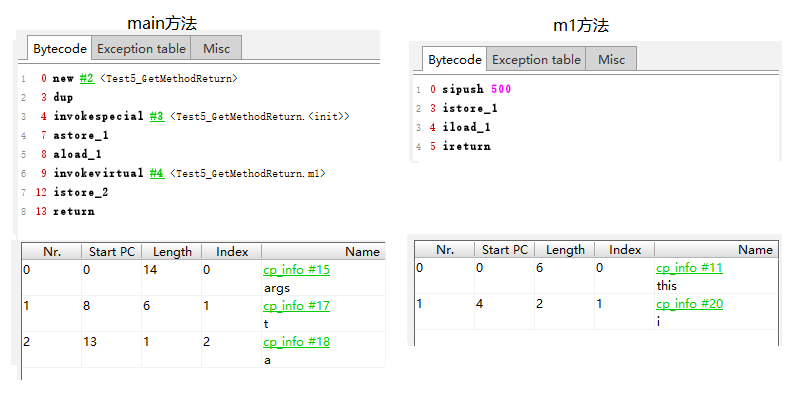Open Misc tab in m1 method panel
The width and height of the screenshot is (797, 394).
click(611, 59)
